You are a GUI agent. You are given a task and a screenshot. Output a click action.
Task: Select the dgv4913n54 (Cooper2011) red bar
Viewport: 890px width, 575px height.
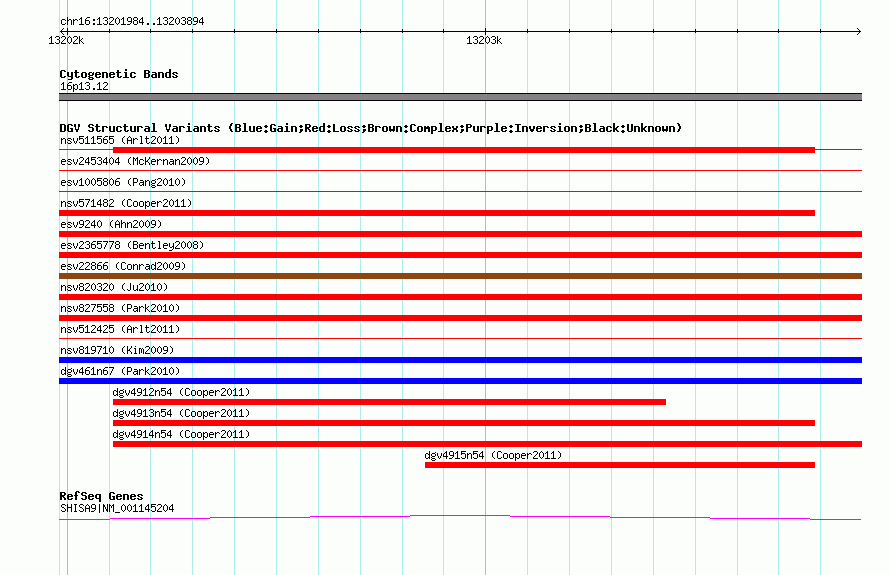[464, 423]
